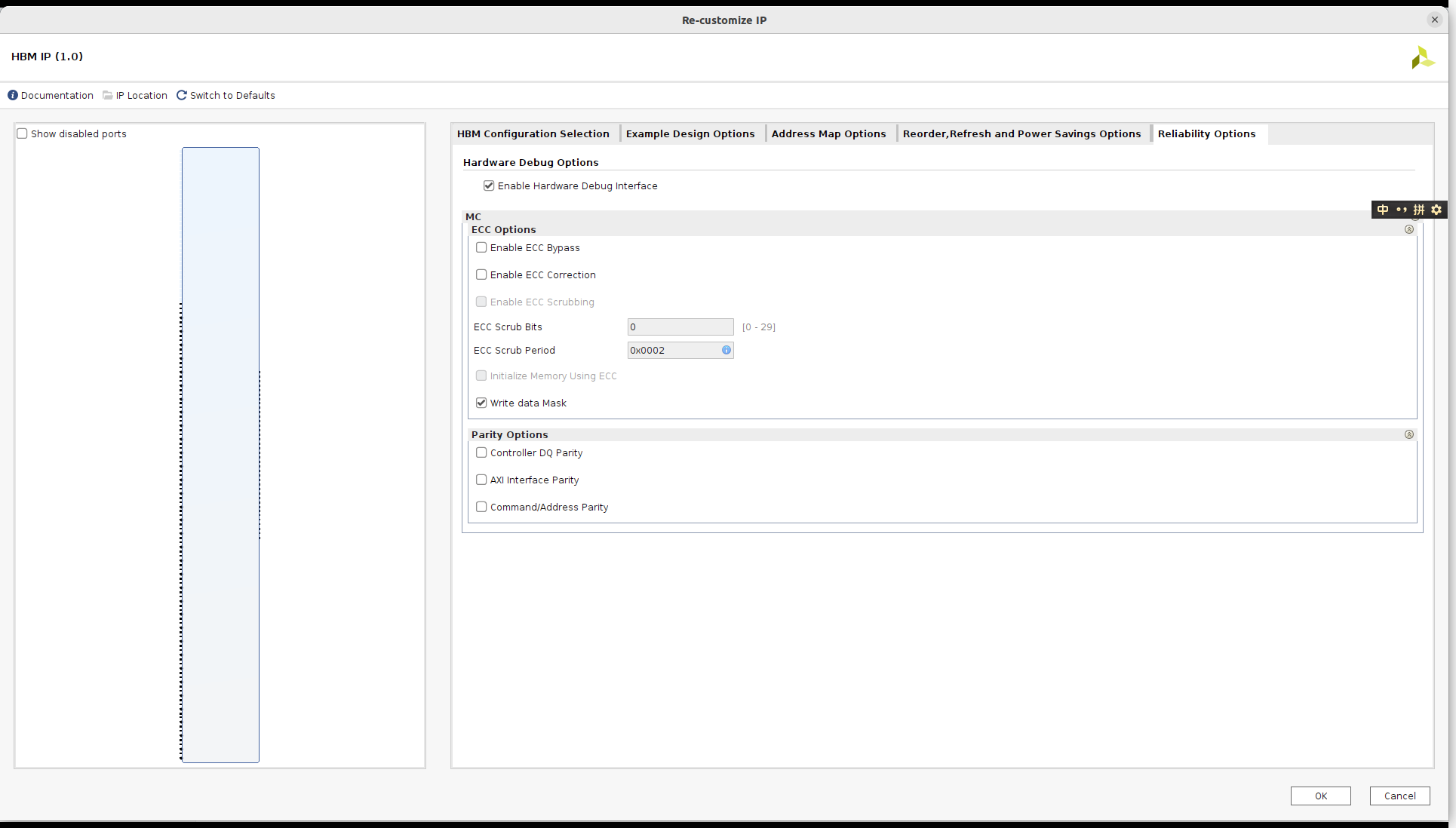
Task: Toggle the Chinese input mode icon
Action: coord(1383,210)
